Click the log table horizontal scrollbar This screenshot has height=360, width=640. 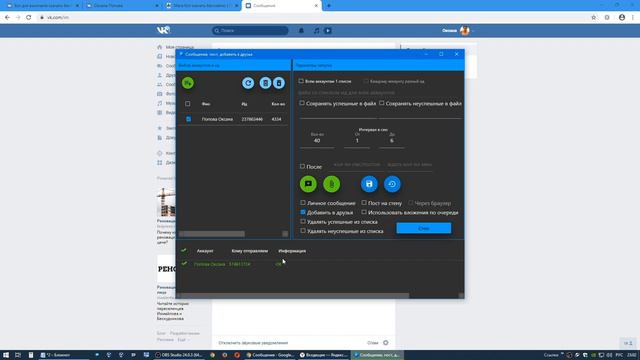295,295
